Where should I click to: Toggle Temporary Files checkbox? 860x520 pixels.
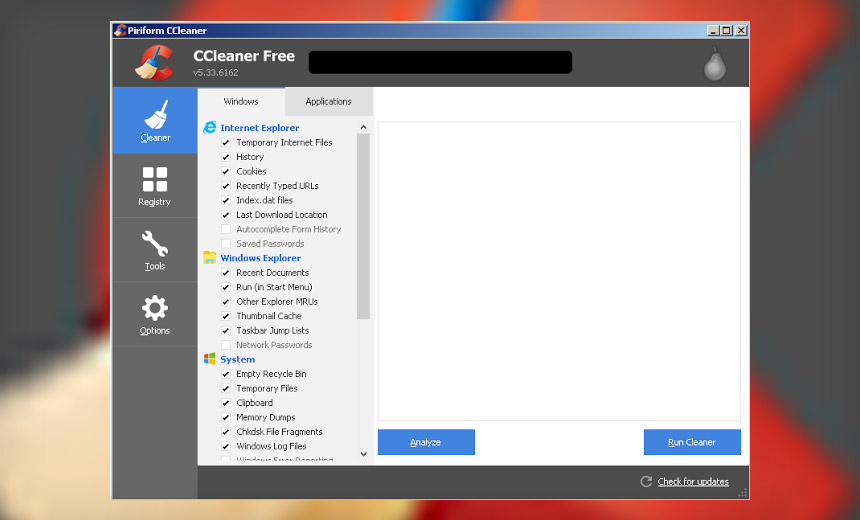coord(225,388)
